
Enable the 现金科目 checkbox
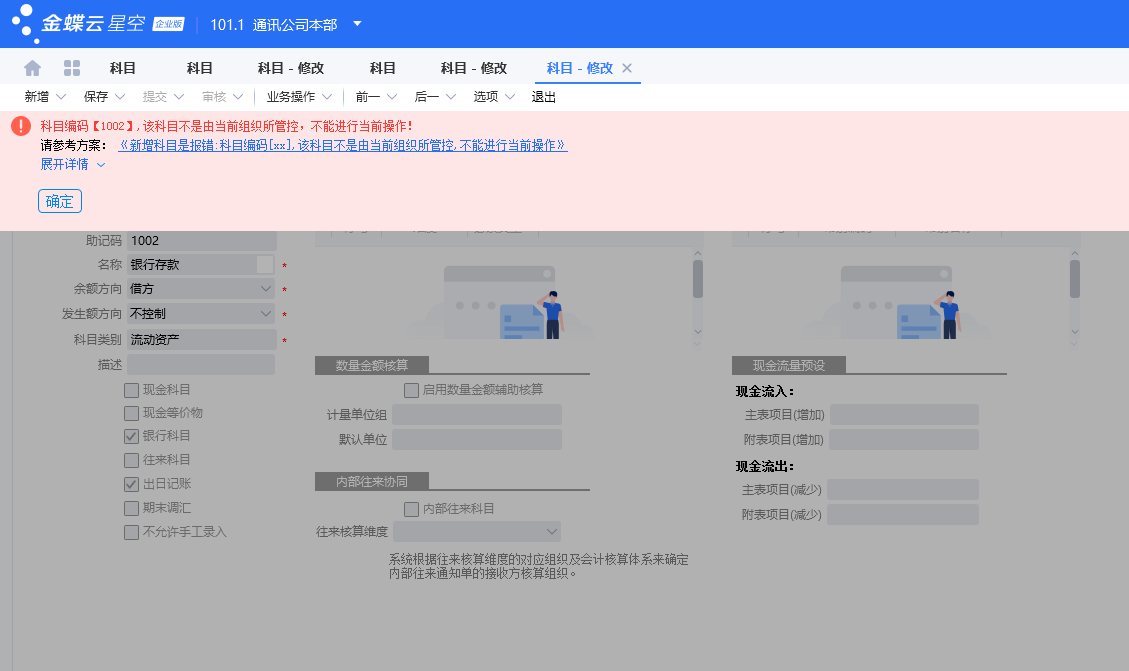[131, 388]
